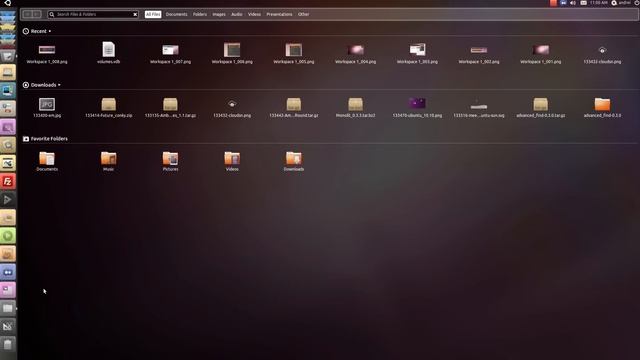640x360 pixels.
Task: Open the cloud png file in Recent row
Action: (x=602, y=51)
